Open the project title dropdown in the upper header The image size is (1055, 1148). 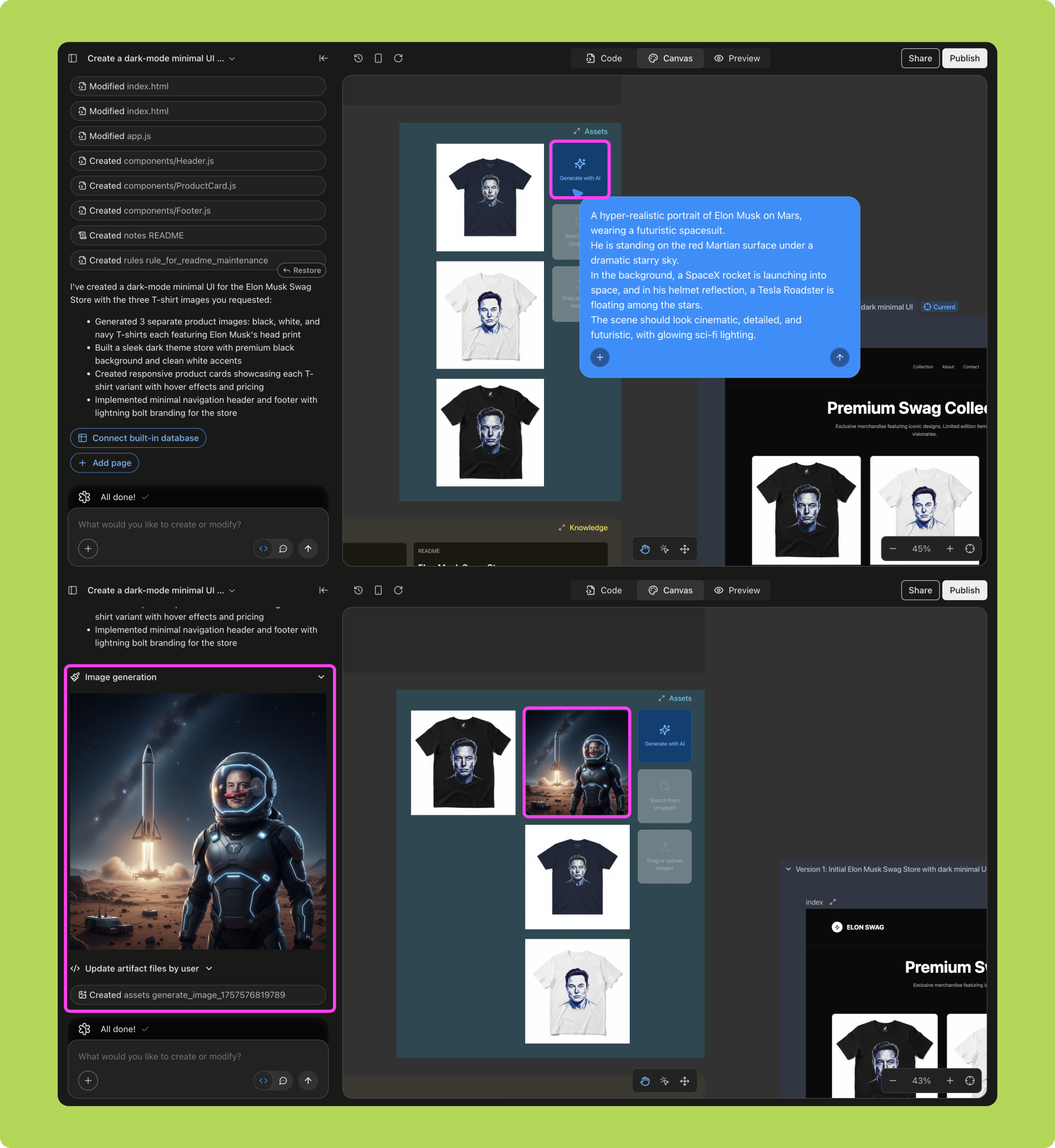point(232,58)
